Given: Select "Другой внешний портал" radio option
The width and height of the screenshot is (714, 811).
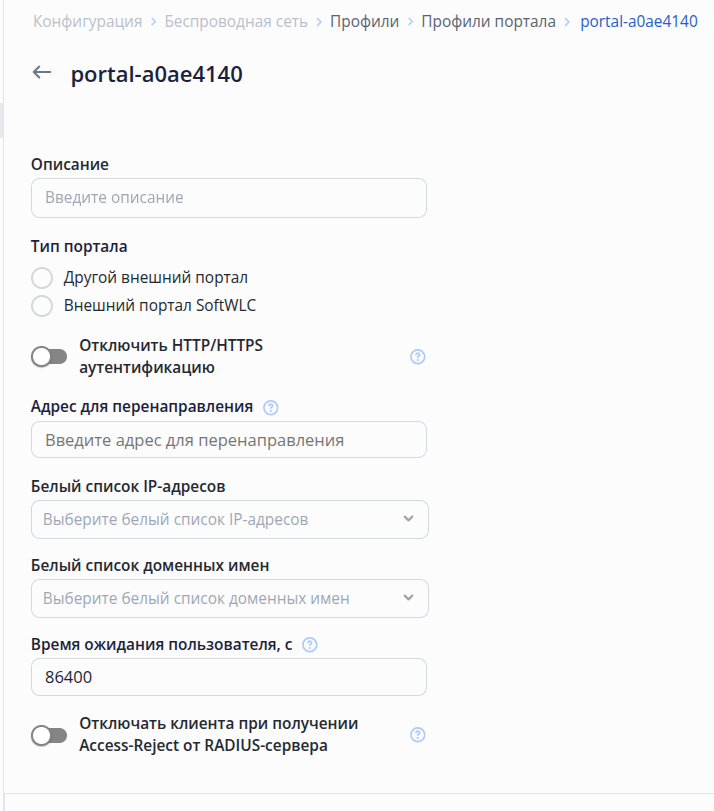Looking at the screenshot, I should pyautogui.click(x=42, y=278).
